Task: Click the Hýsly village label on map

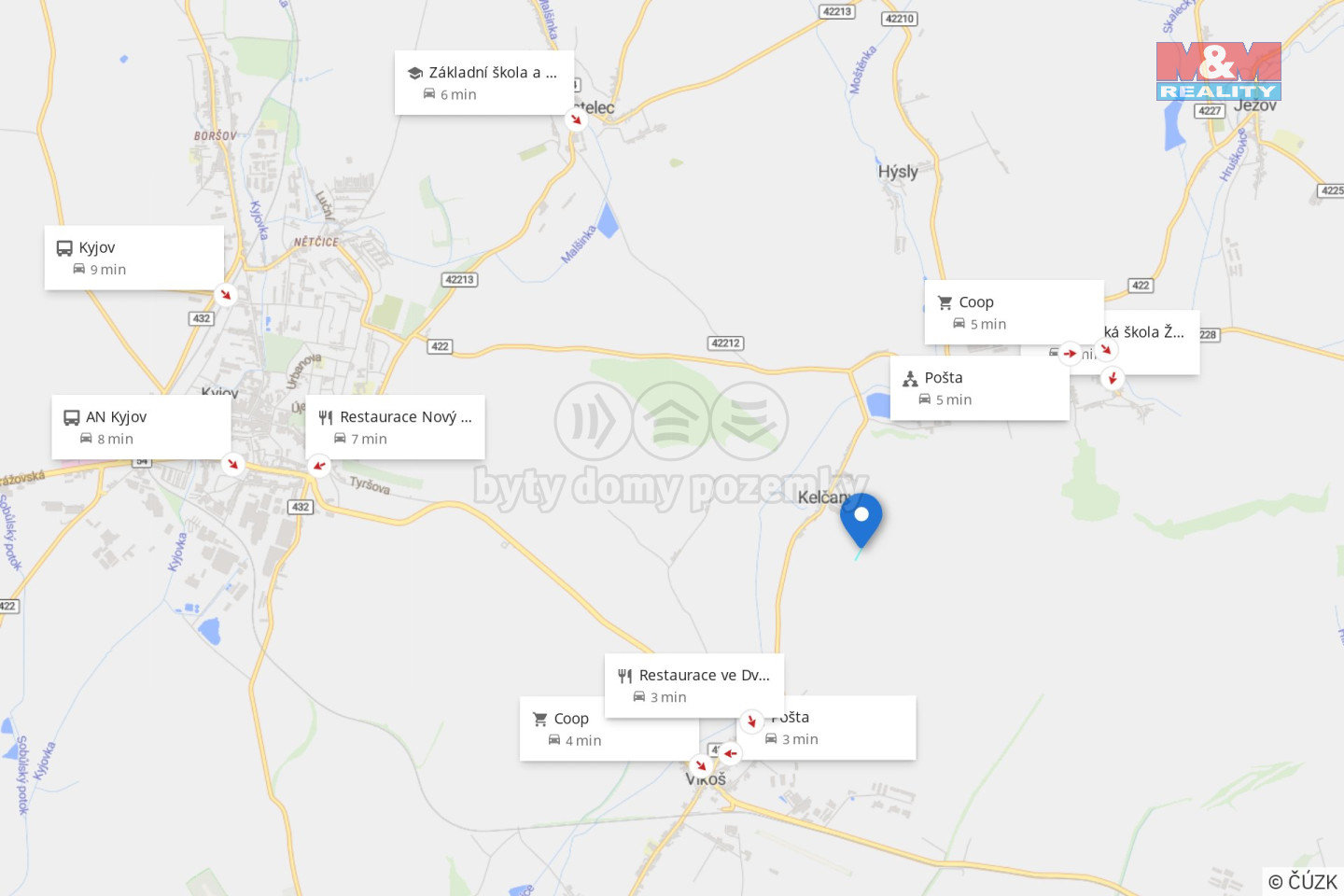Action: point(898,172)
